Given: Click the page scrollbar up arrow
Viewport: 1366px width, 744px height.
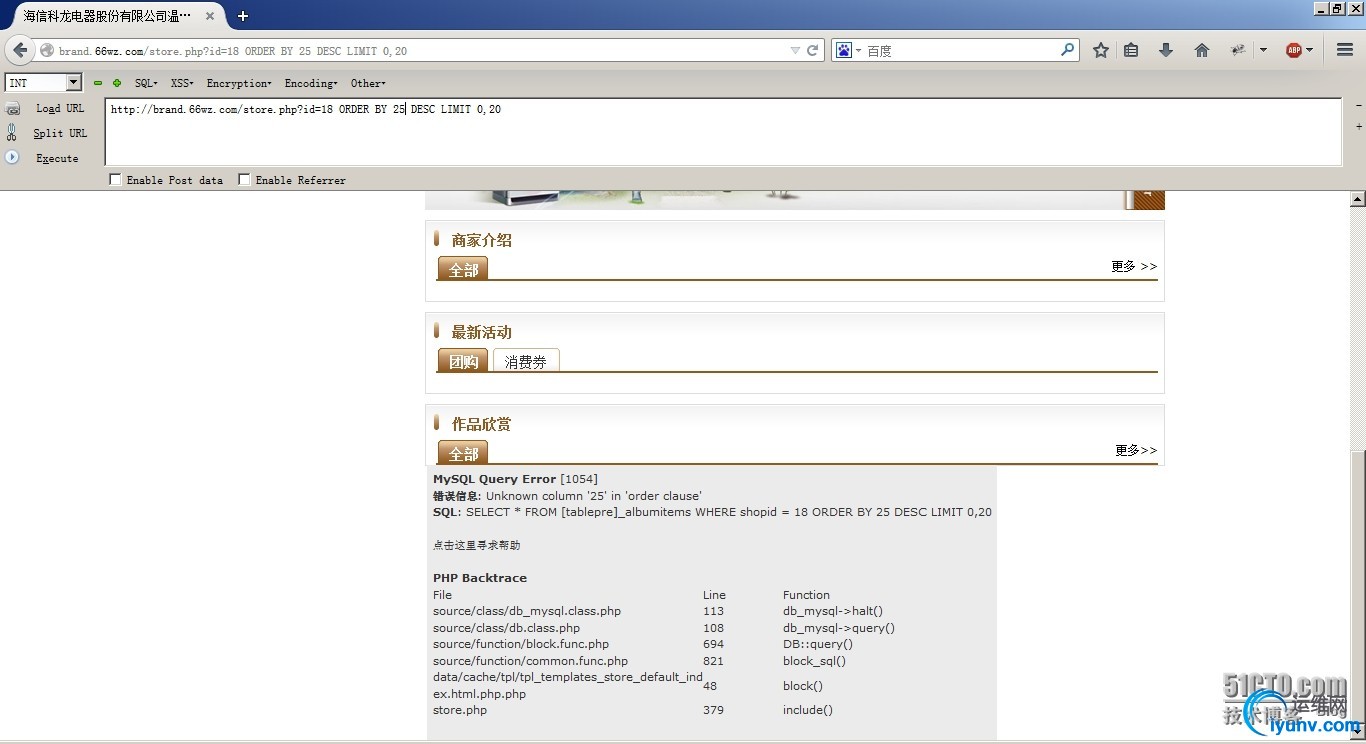Looking at the screenshot, I should [1357, 198].
